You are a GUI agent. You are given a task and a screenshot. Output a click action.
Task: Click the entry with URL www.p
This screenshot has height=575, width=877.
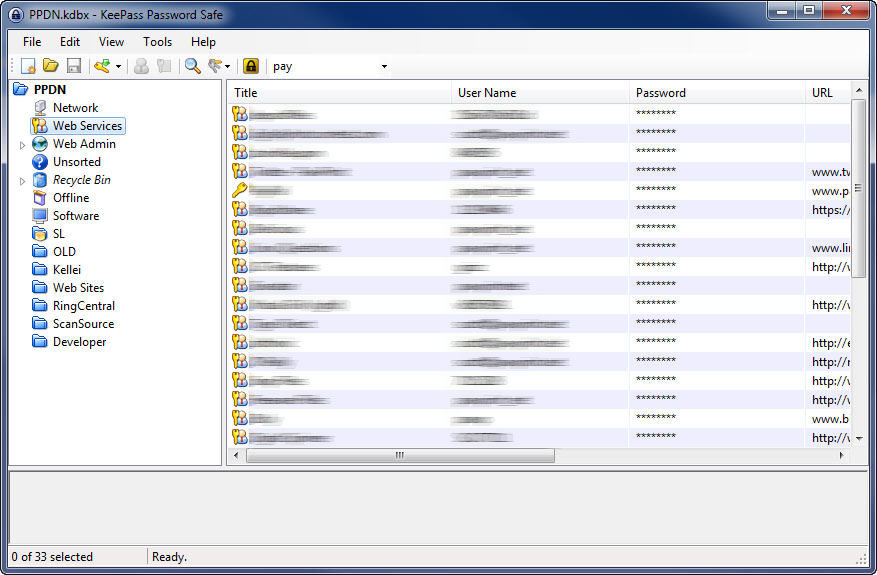[x=540, y=190]
